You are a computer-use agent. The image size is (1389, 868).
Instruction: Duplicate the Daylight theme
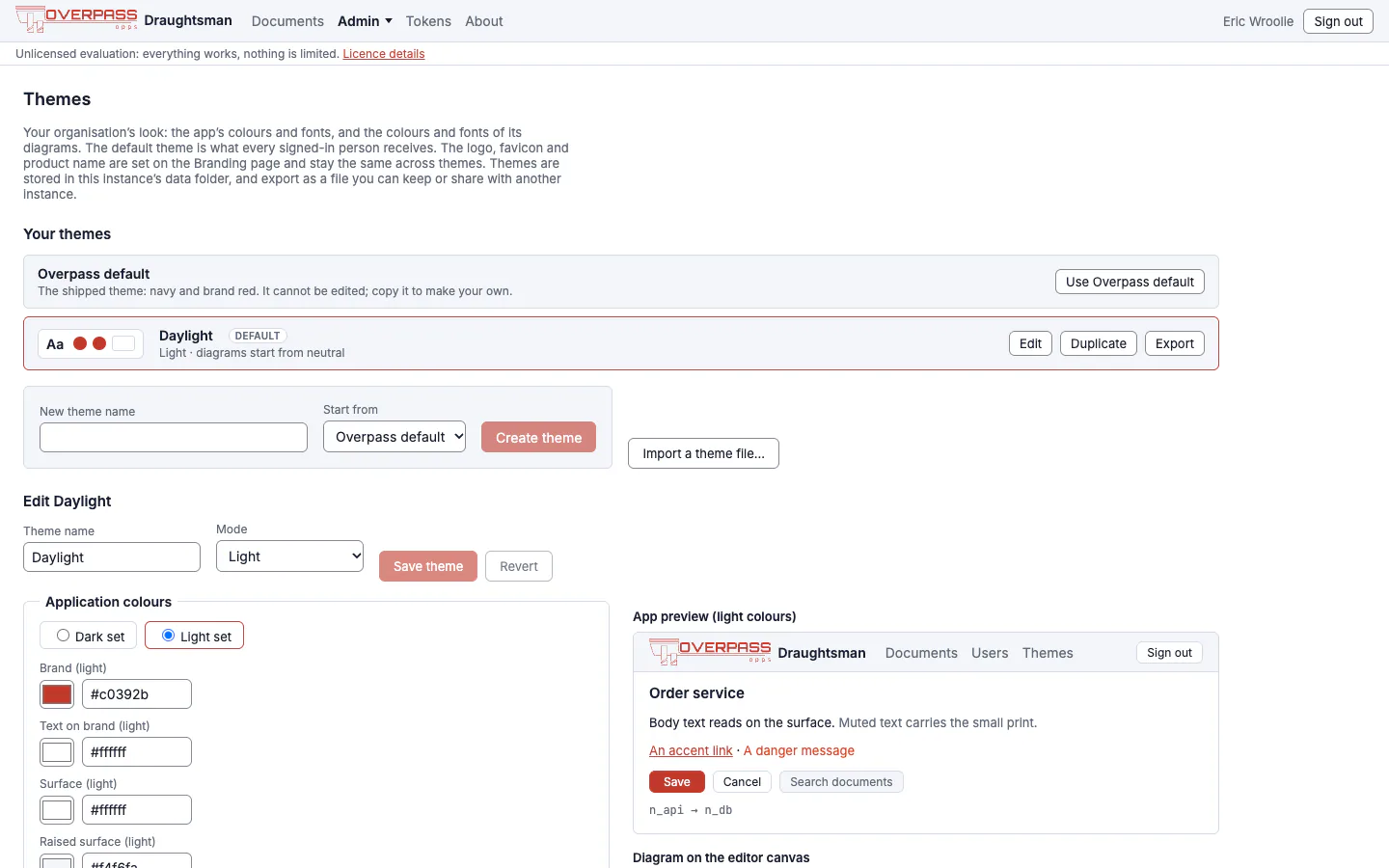point(1099,343)
